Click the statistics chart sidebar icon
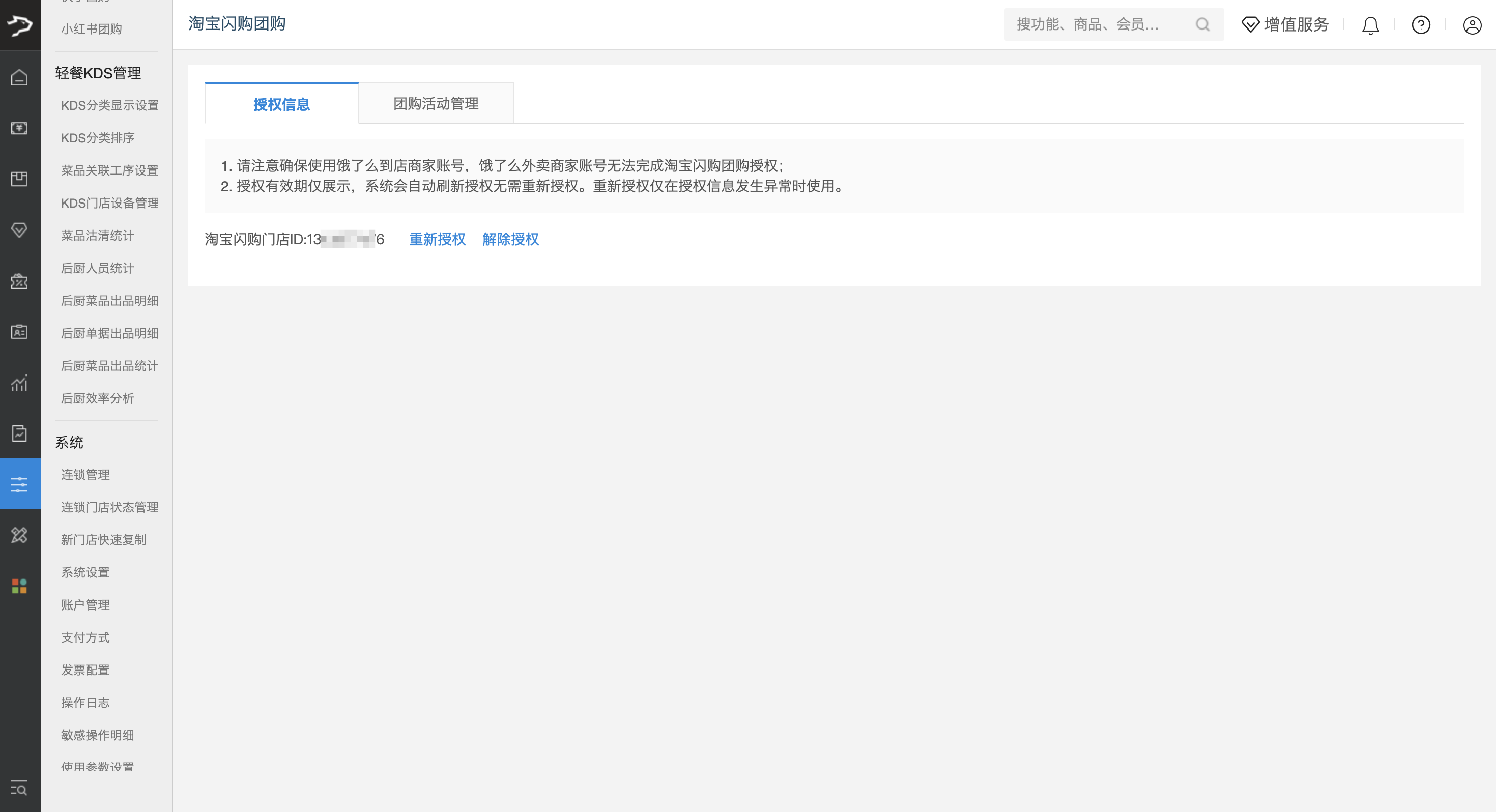Screen dimensions: 1496x812 tap(19, 383)
